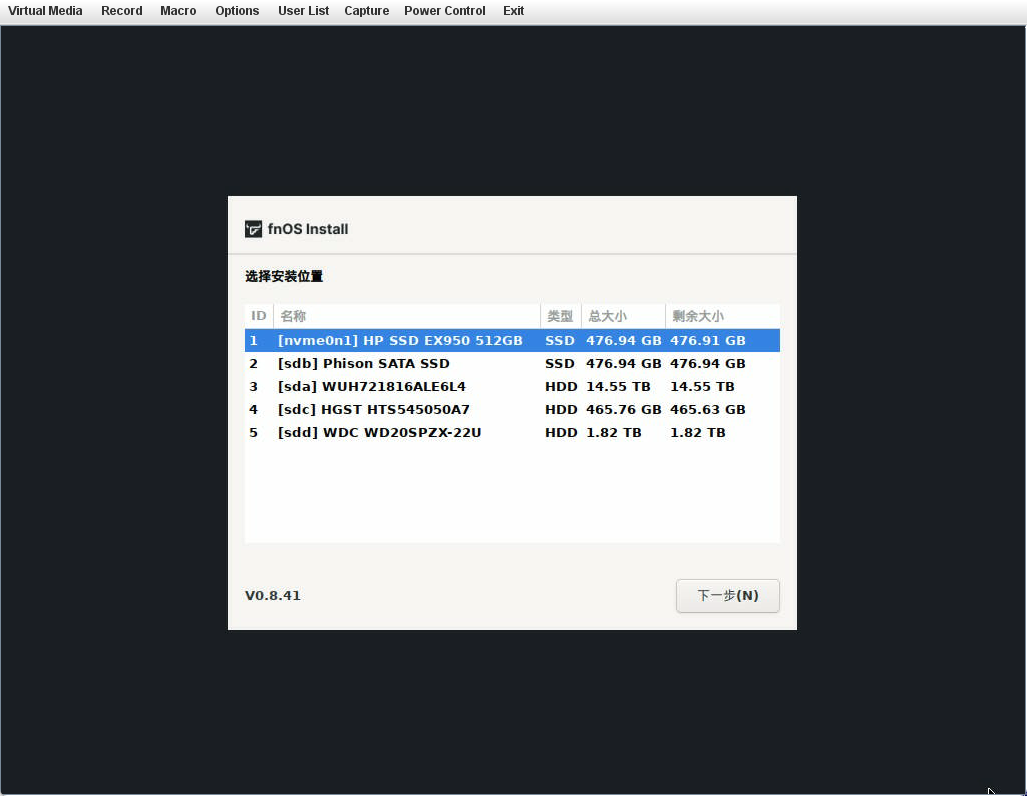Open the Capture menu
1027x796 pixels.
point(366,11)
